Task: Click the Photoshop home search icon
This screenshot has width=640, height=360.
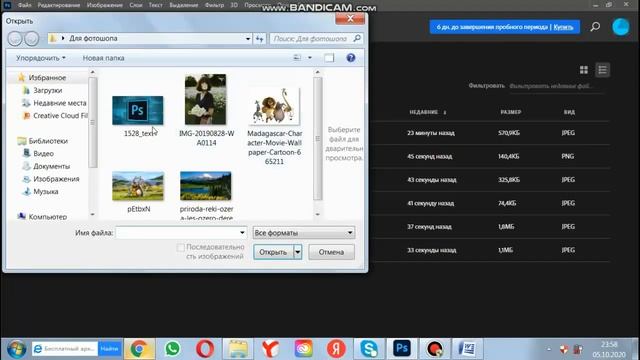Action: 595,27
